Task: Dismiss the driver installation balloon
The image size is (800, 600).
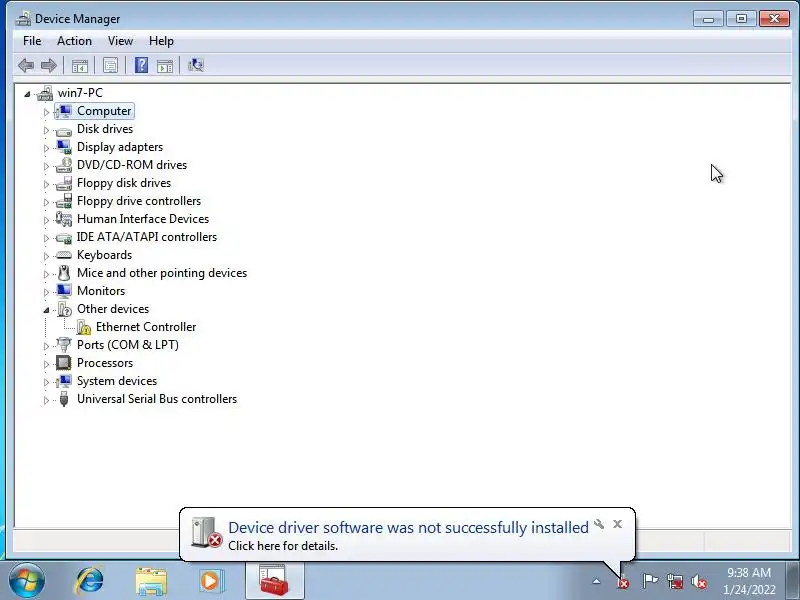Action: point(618,524)
